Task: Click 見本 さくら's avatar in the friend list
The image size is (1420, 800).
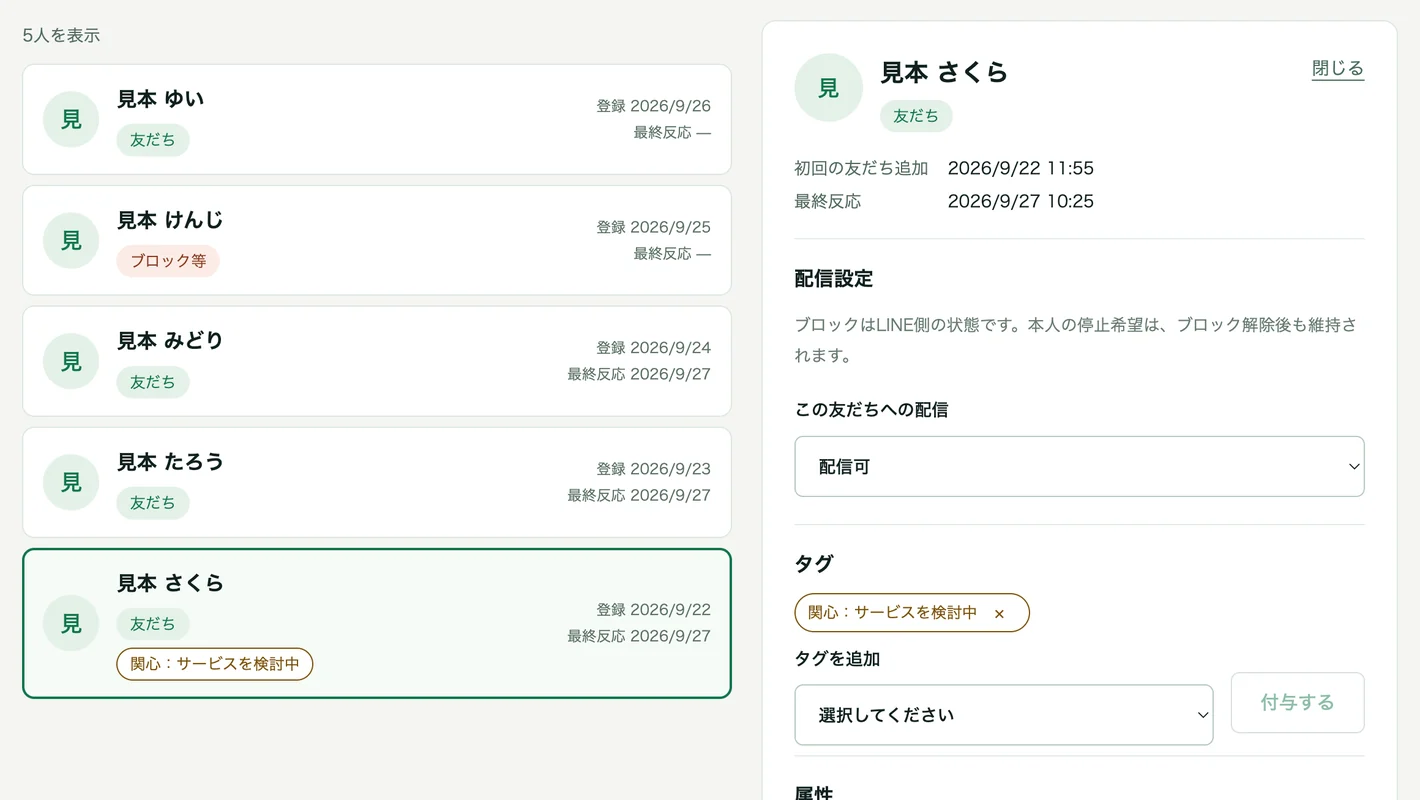Action: [71, 623]
